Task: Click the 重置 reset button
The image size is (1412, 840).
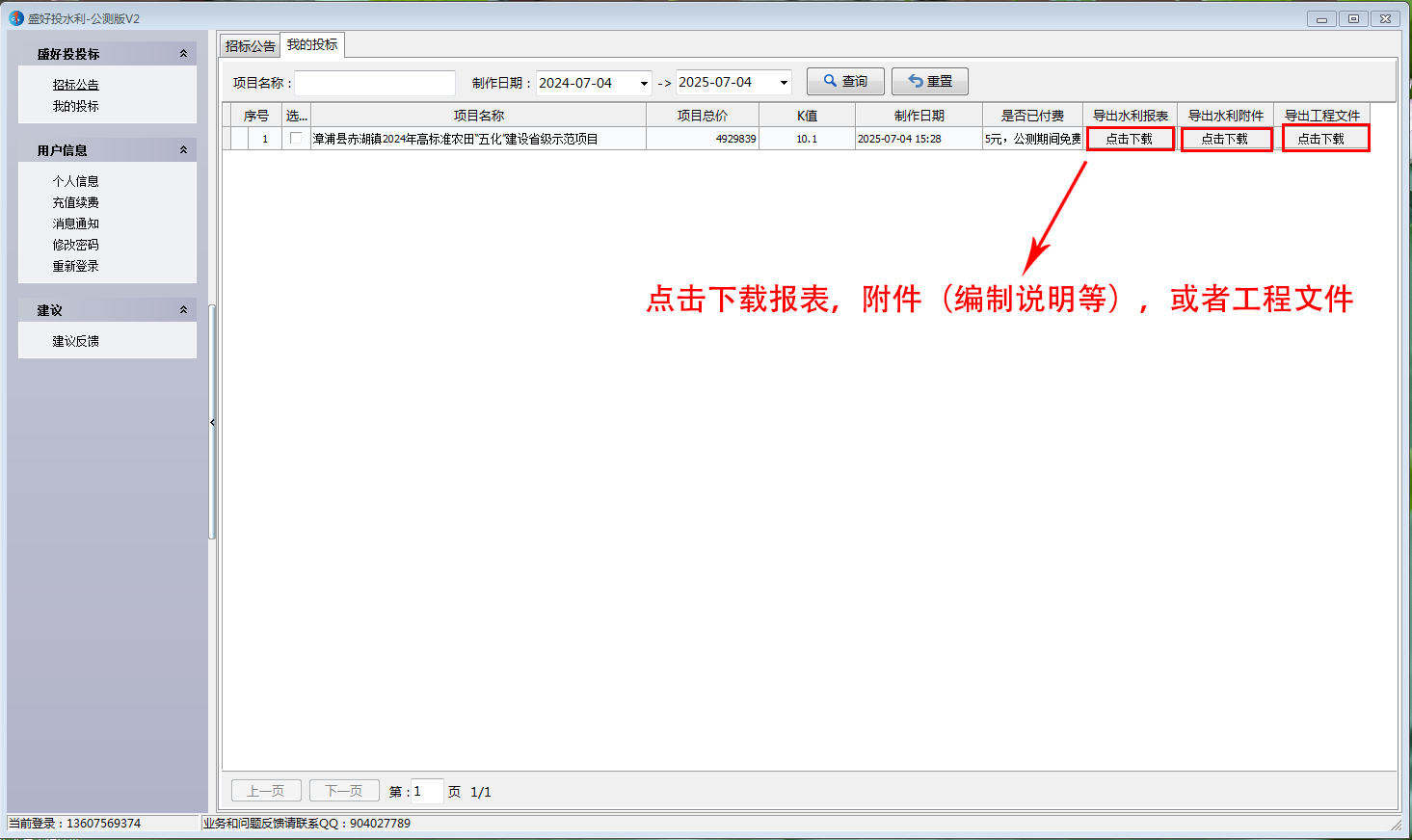Action: point(929,82)
